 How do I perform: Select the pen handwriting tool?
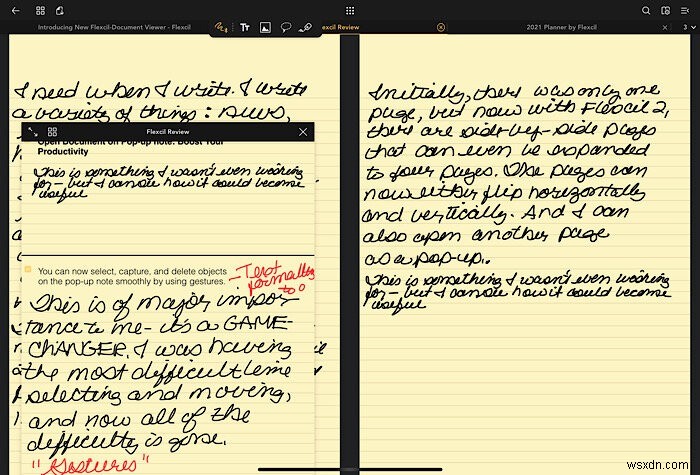pyautogui.click(x=221, y=27)
